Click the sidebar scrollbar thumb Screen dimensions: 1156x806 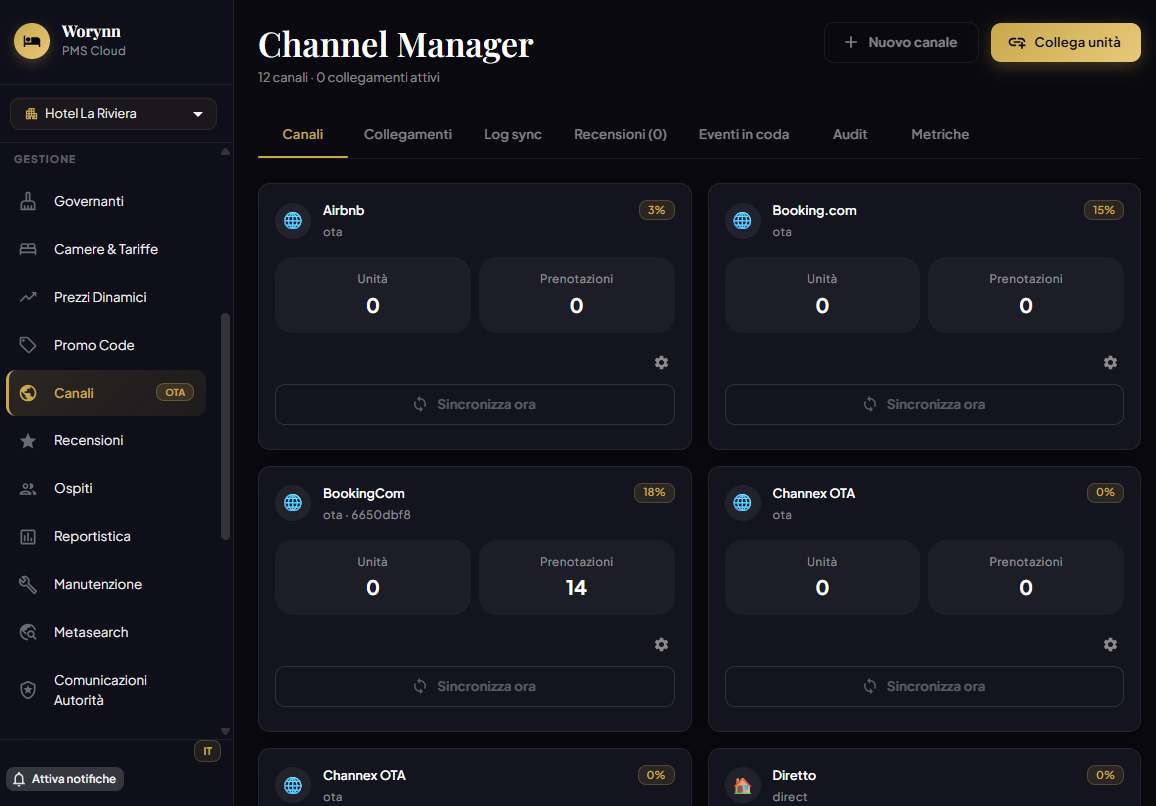(226, 426)
